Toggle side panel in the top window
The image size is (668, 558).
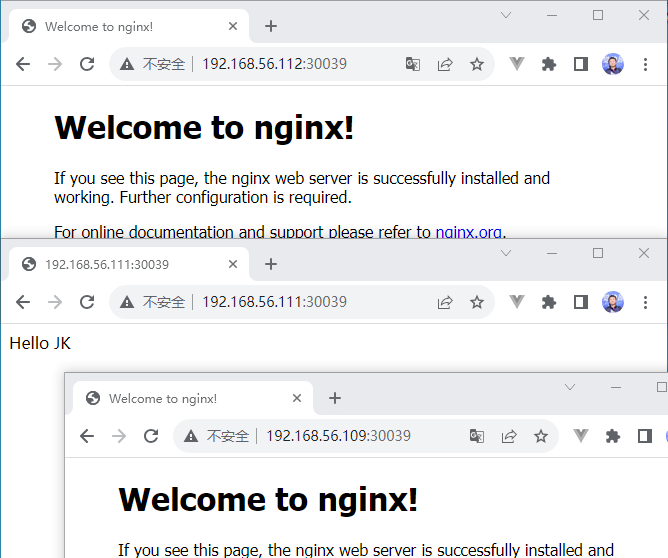coord(581,64)
